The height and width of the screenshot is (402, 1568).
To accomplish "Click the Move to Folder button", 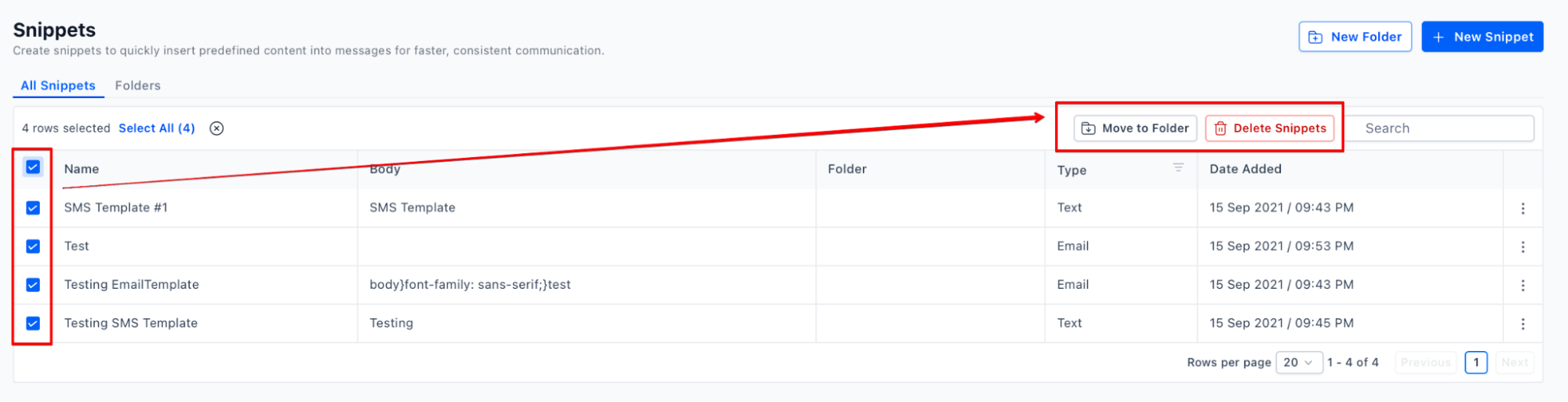I will [x=1135, y=129].
